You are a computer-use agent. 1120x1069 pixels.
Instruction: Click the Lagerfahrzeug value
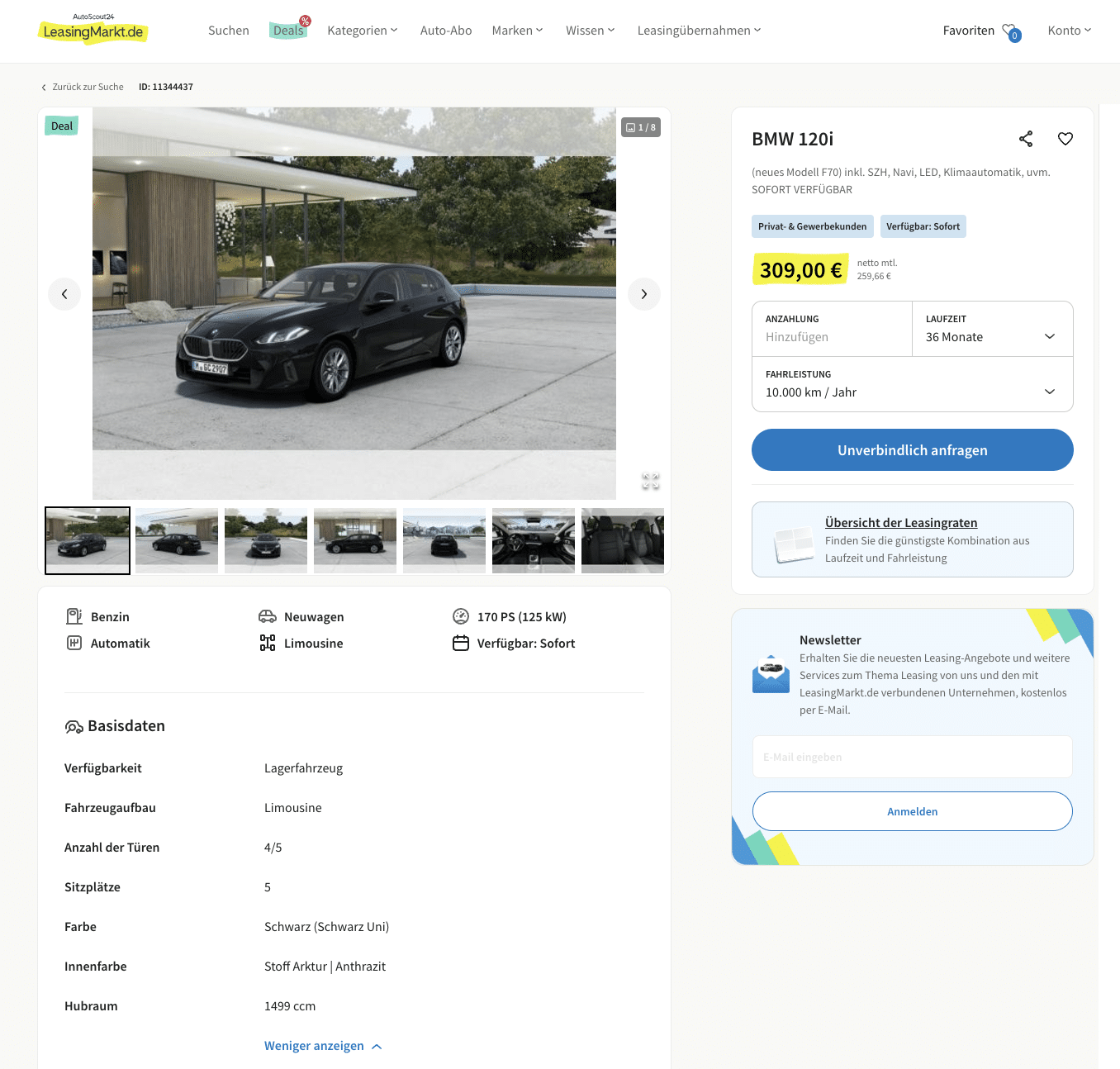tap(303, 768)
